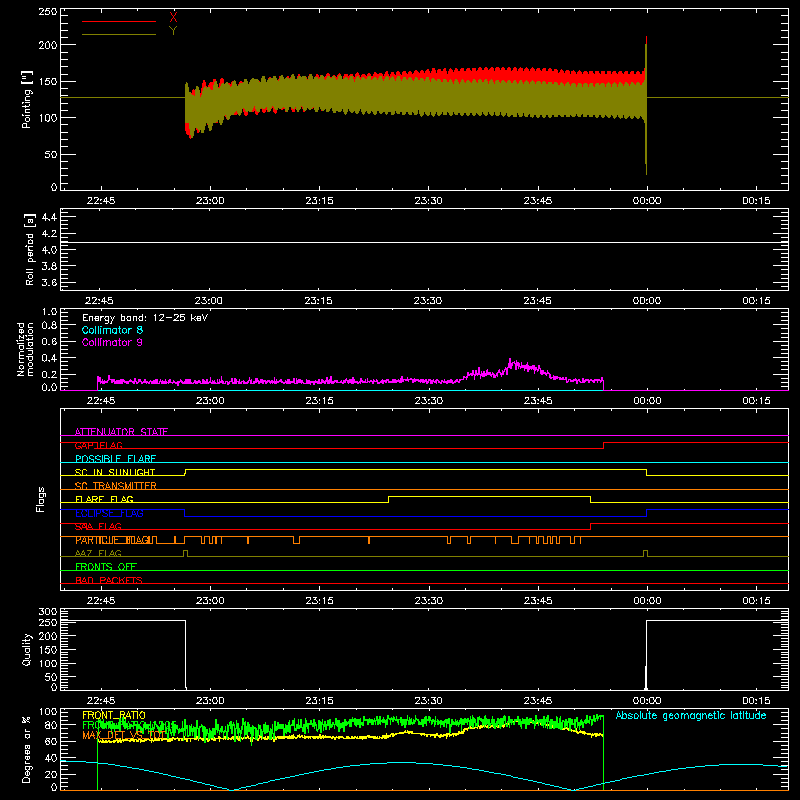Click the 'Energy band: 12-25 keV' text
Screen dimensions: 800x800
(x=145, y=318)
